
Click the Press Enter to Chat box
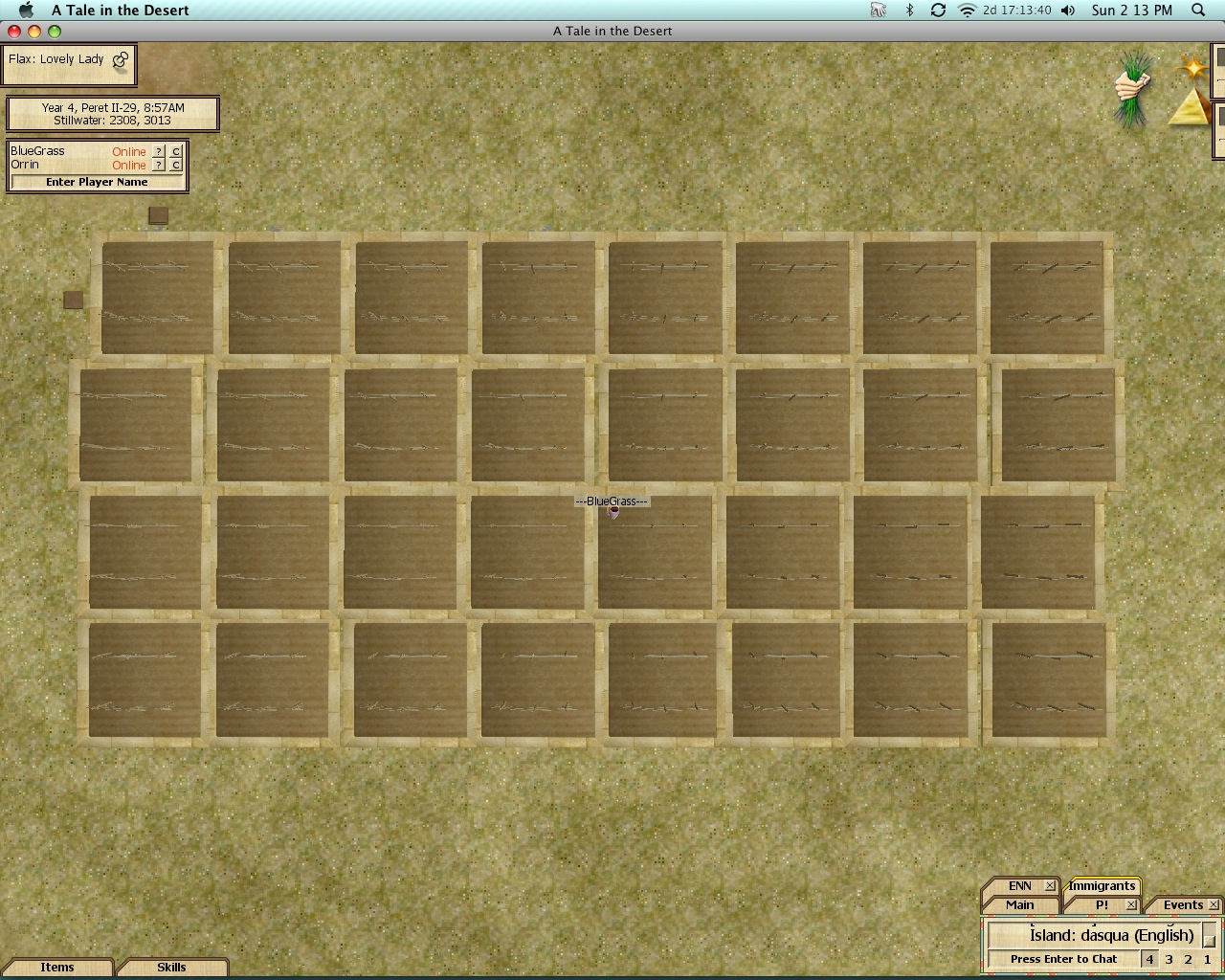coord(1063,959)
